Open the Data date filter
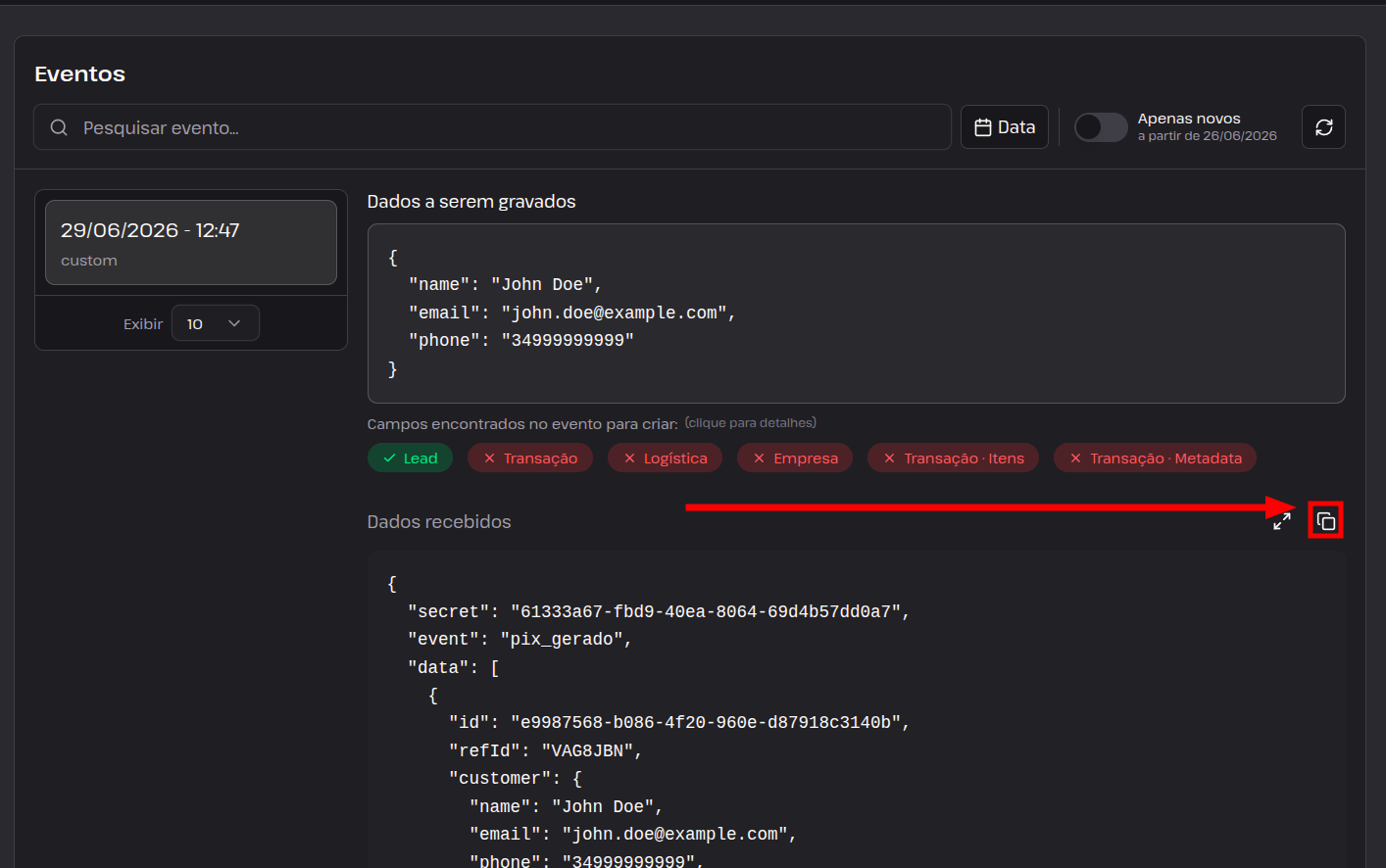This screenshot has height=868, width=1386. point(1004,127)
